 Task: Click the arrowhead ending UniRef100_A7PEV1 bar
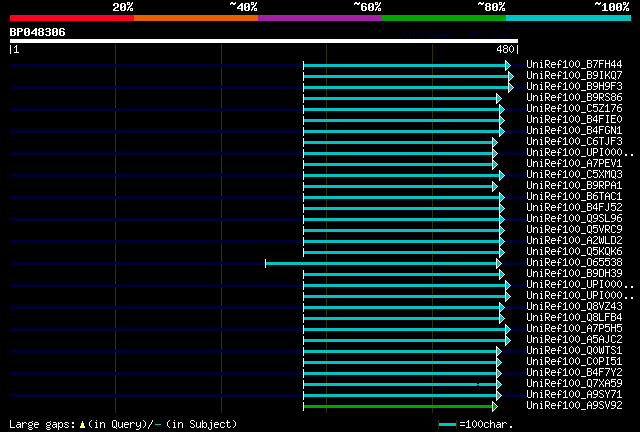click(495, 165)
